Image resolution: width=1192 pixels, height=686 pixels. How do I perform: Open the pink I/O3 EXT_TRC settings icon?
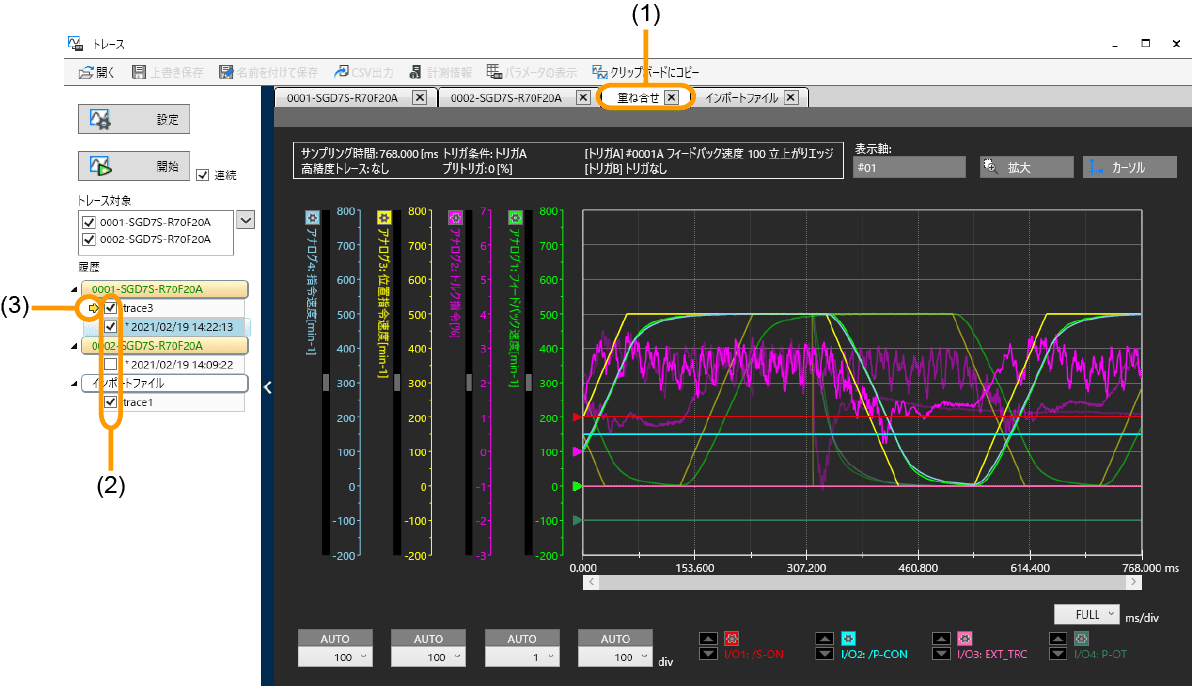point(965,639)
